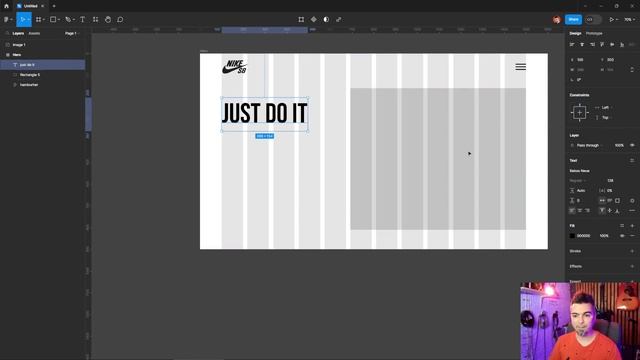Select the hamburger layer
Viewport: 640px width, 360px height.
point(43,85)
